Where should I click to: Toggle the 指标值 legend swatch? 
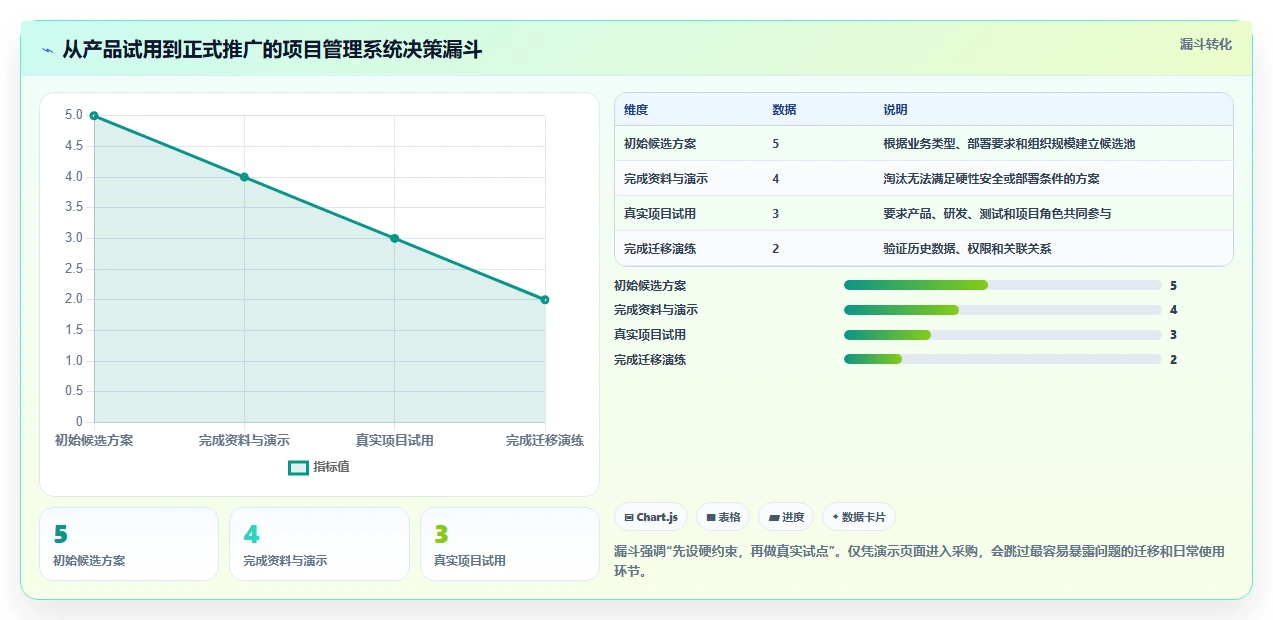click(298, 467)
